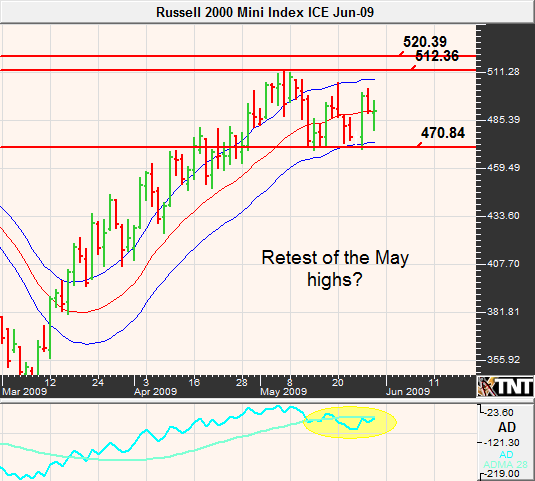Select the Apr 2009 date axis label
The height and width of the screenshot is (481, 535).
156,392
